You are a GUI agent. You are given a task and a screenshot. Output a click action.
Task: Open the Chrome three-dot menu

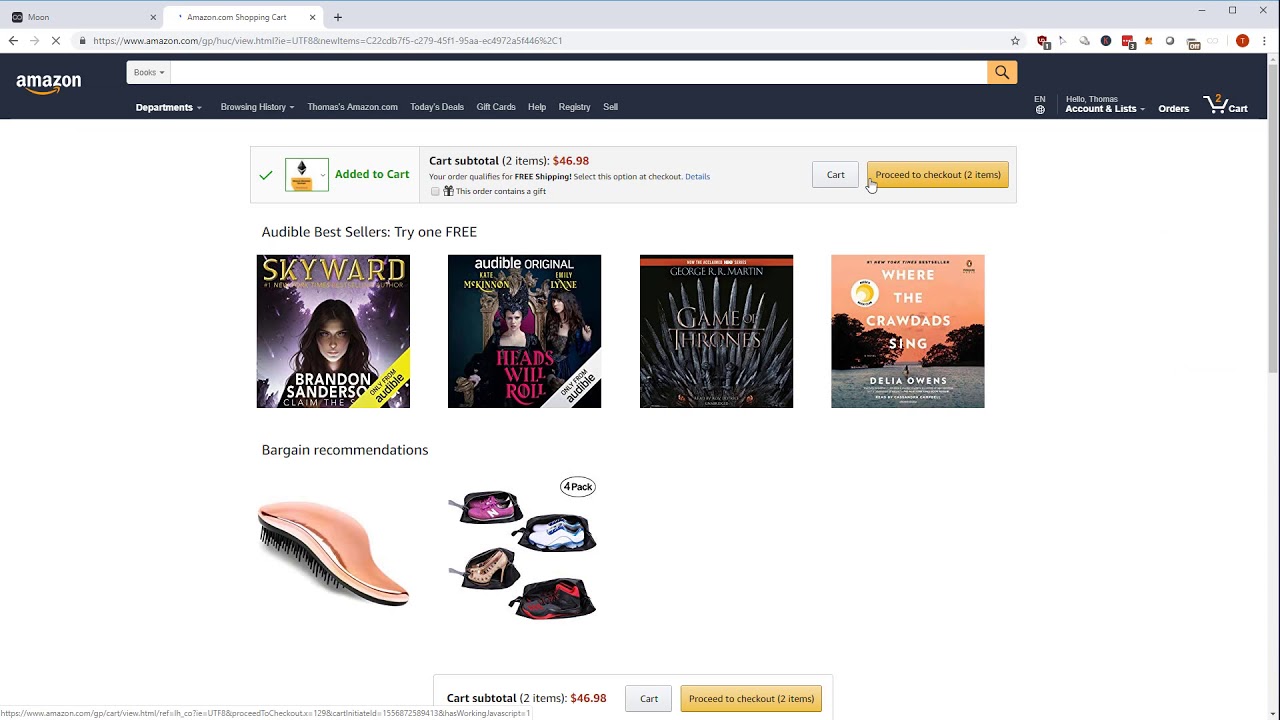tap(1264, 41)
